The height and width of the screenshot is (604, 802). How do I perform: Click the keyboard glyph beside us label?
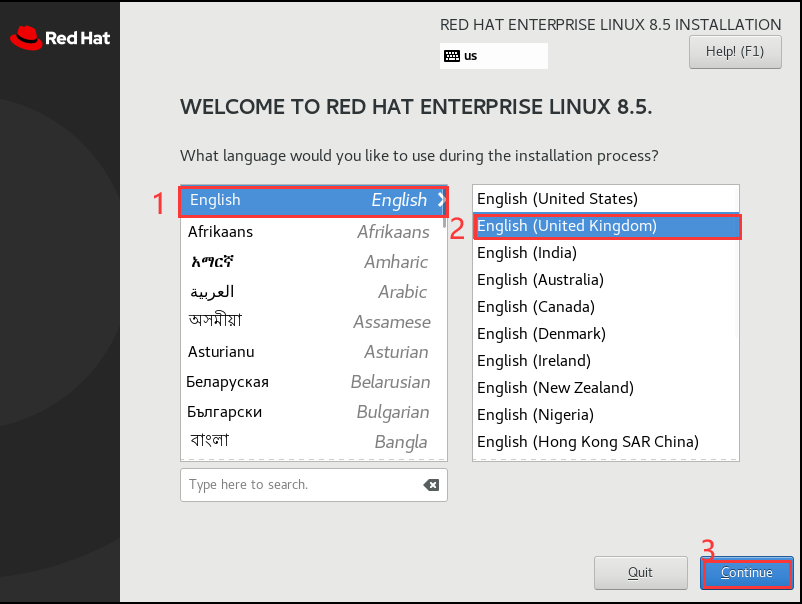[452, 55]
